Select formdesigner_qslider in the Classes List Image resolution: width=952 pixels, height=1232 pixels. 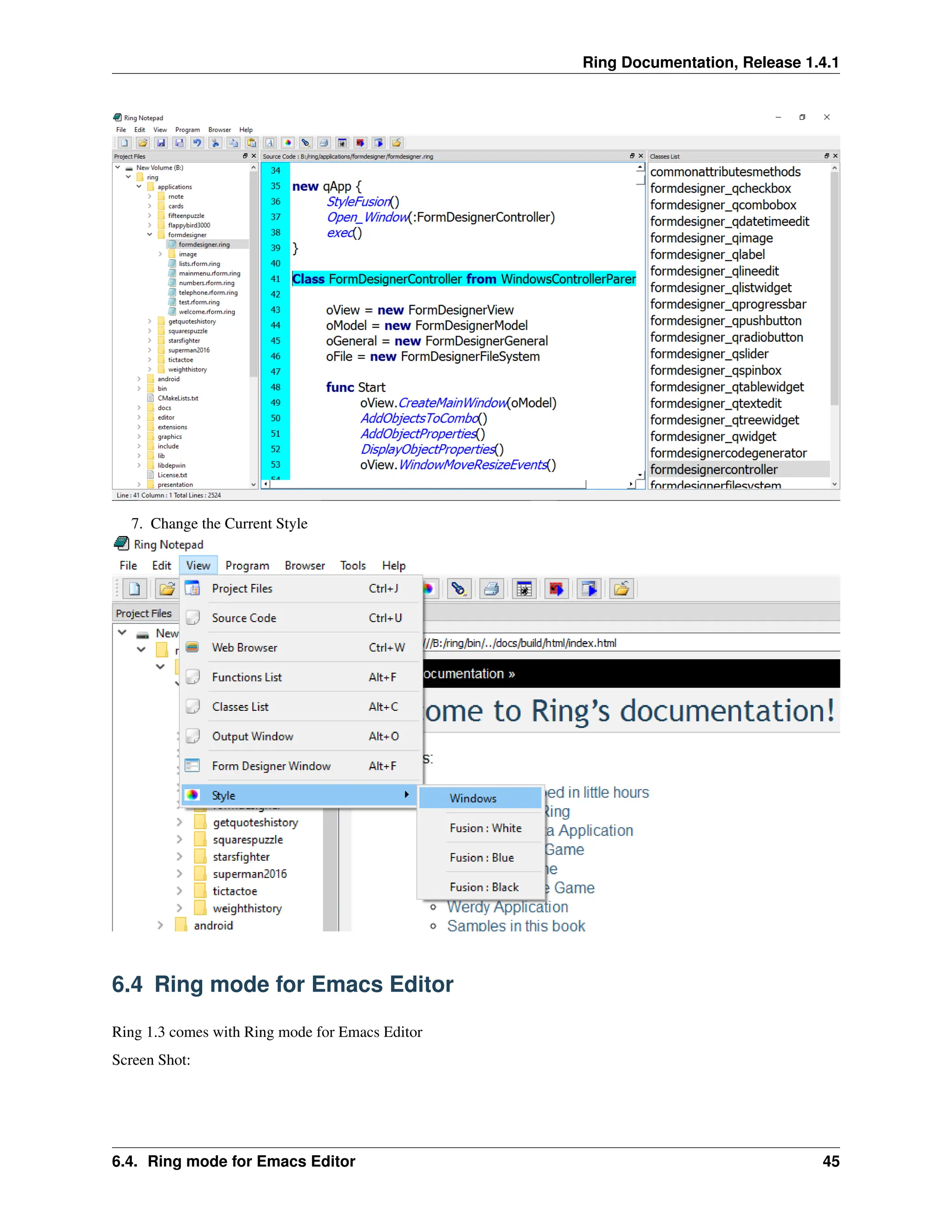point(709,354)
